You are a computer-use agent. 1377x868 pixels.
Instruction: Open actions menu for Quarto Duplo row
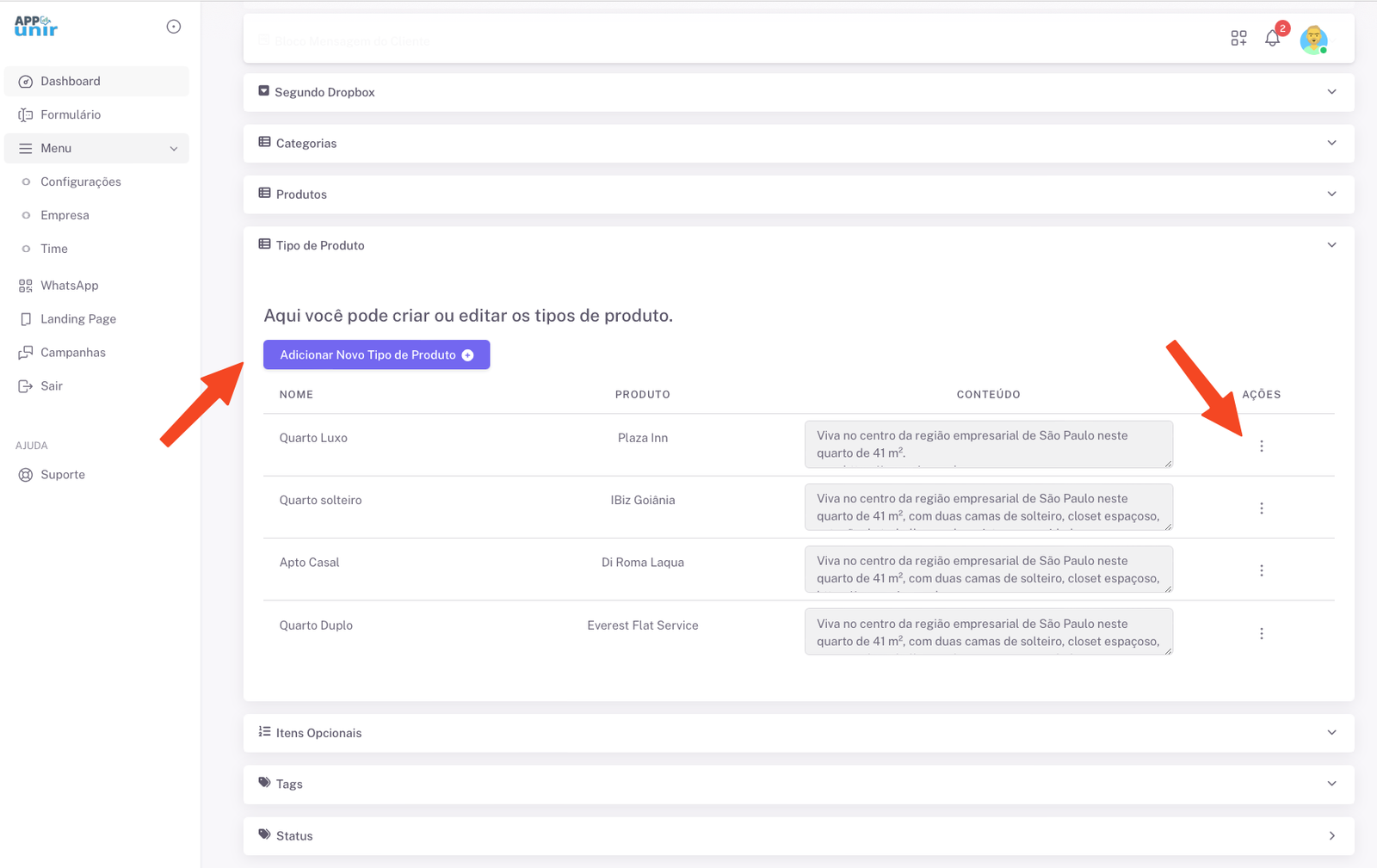1262,633
